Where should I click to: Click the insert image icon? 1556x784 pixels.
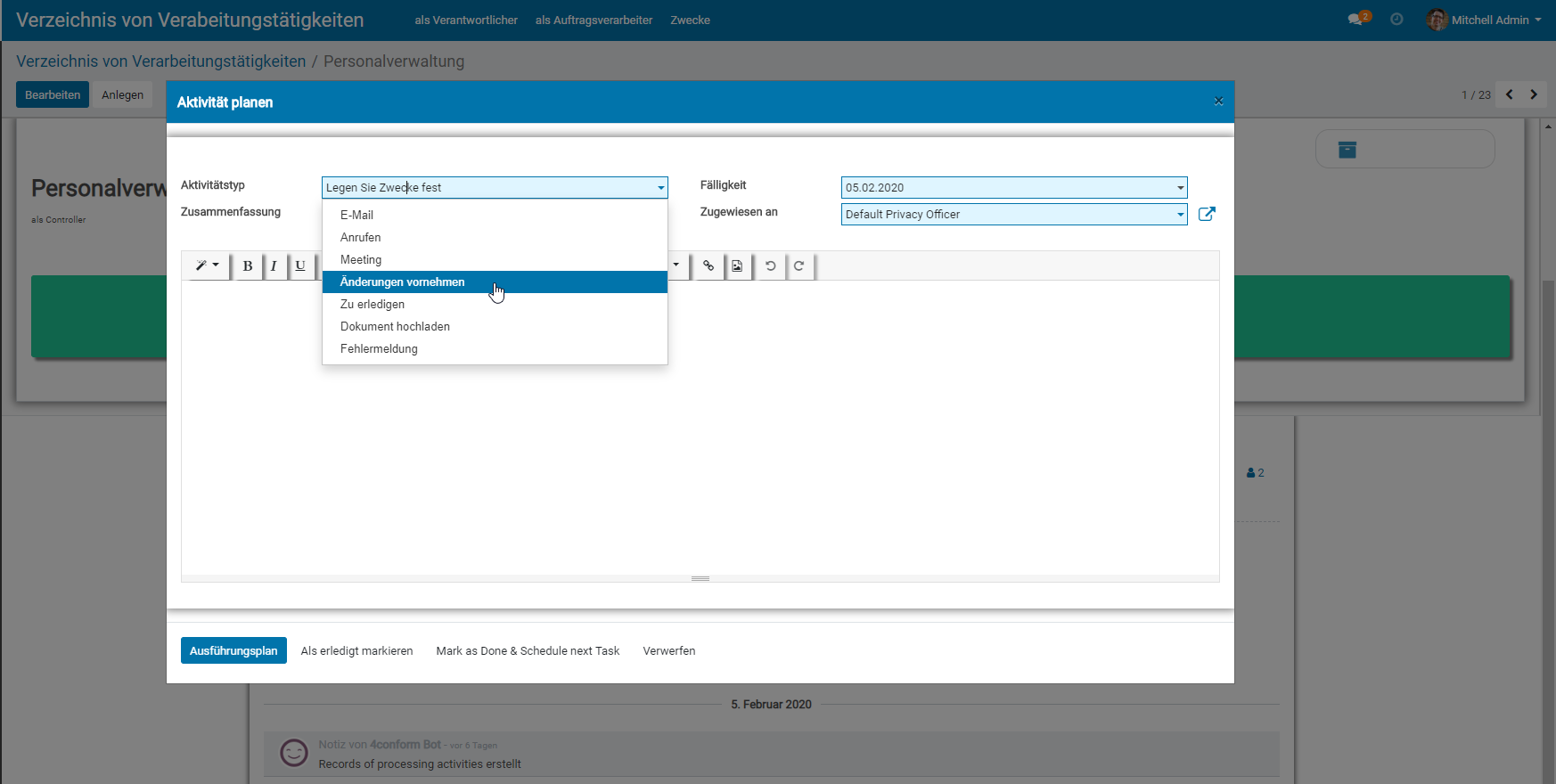pos(737,265)
